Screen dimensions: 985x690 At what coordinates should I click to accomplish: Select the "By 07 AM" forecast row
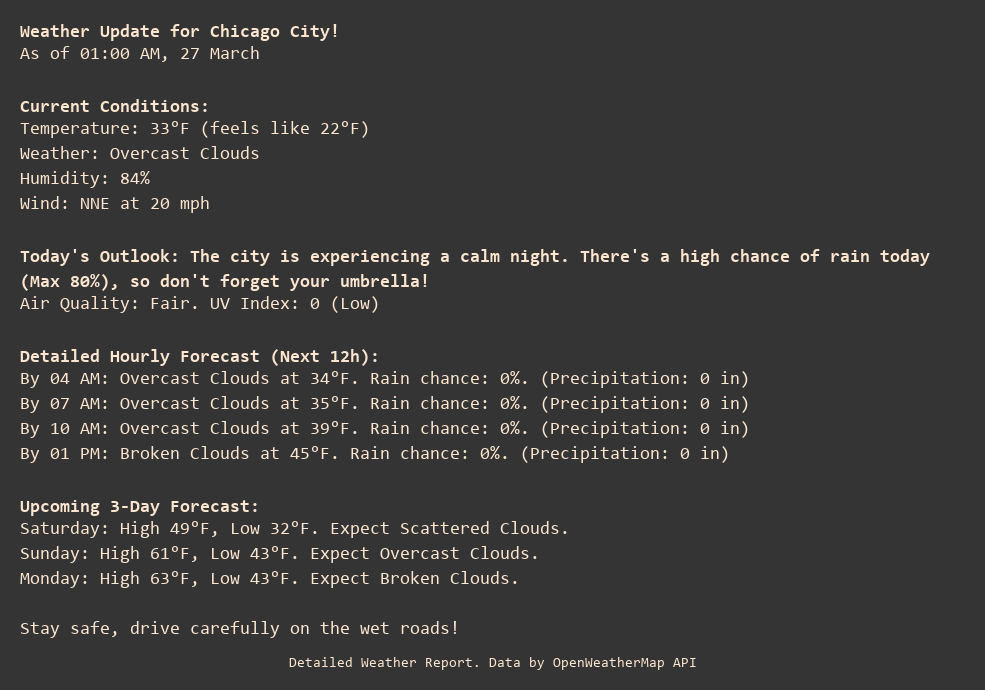[384, 404]
